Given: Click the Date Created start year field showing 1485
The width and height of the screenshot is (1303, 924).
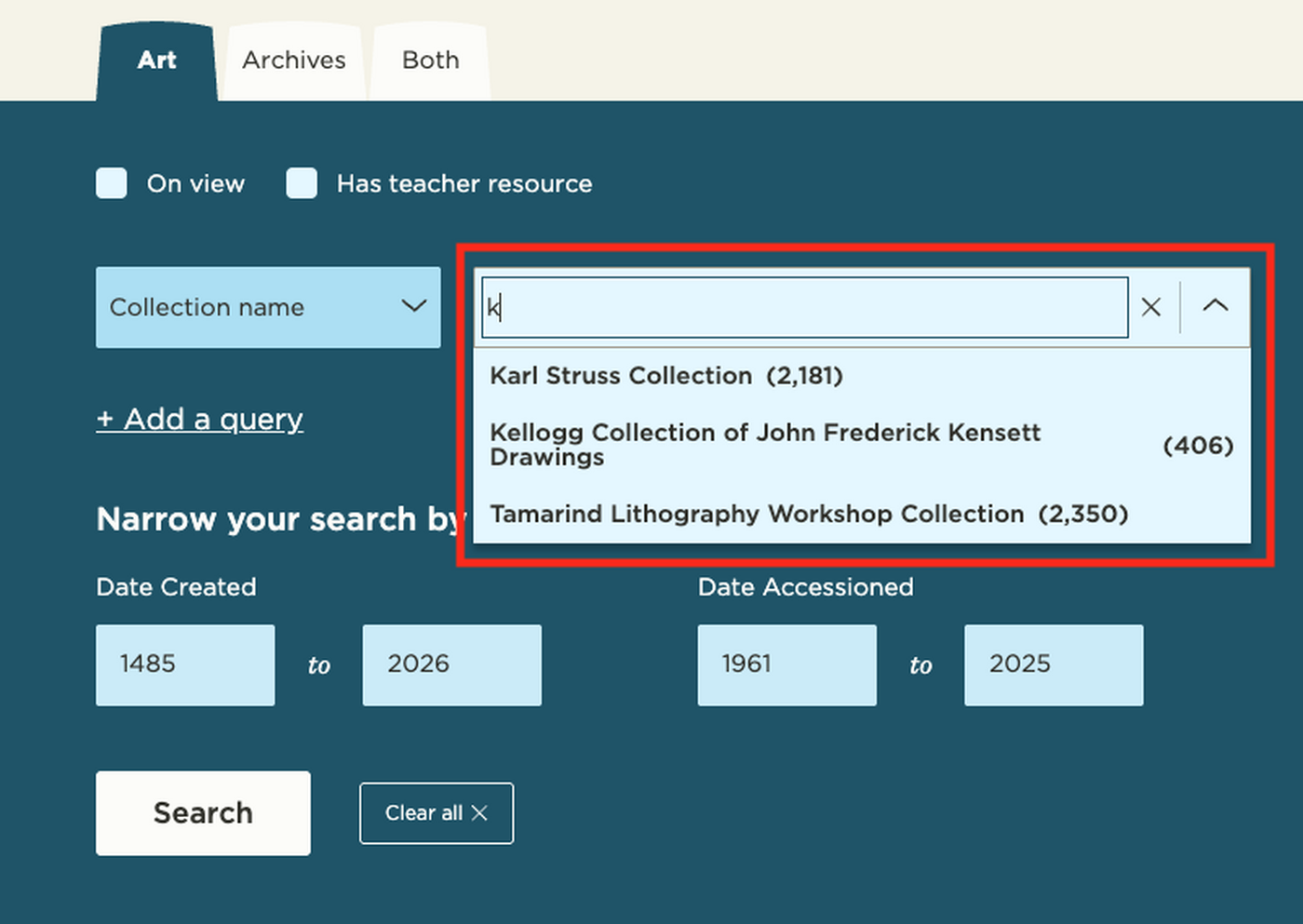Looking at the screenshot, I should (x=185, y=664).
